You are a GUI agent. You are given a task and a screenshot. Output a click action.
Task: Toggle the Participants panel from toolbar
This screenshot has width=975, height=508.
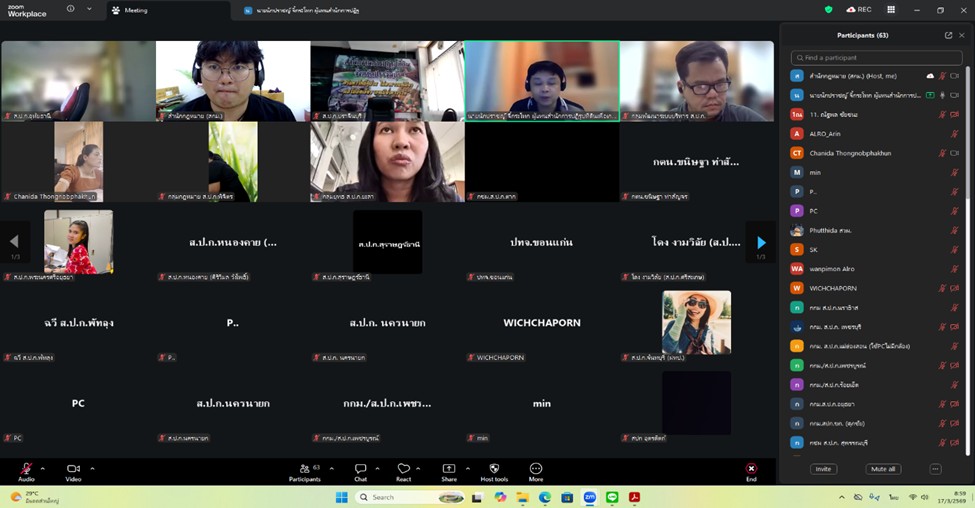coord(304,469)
